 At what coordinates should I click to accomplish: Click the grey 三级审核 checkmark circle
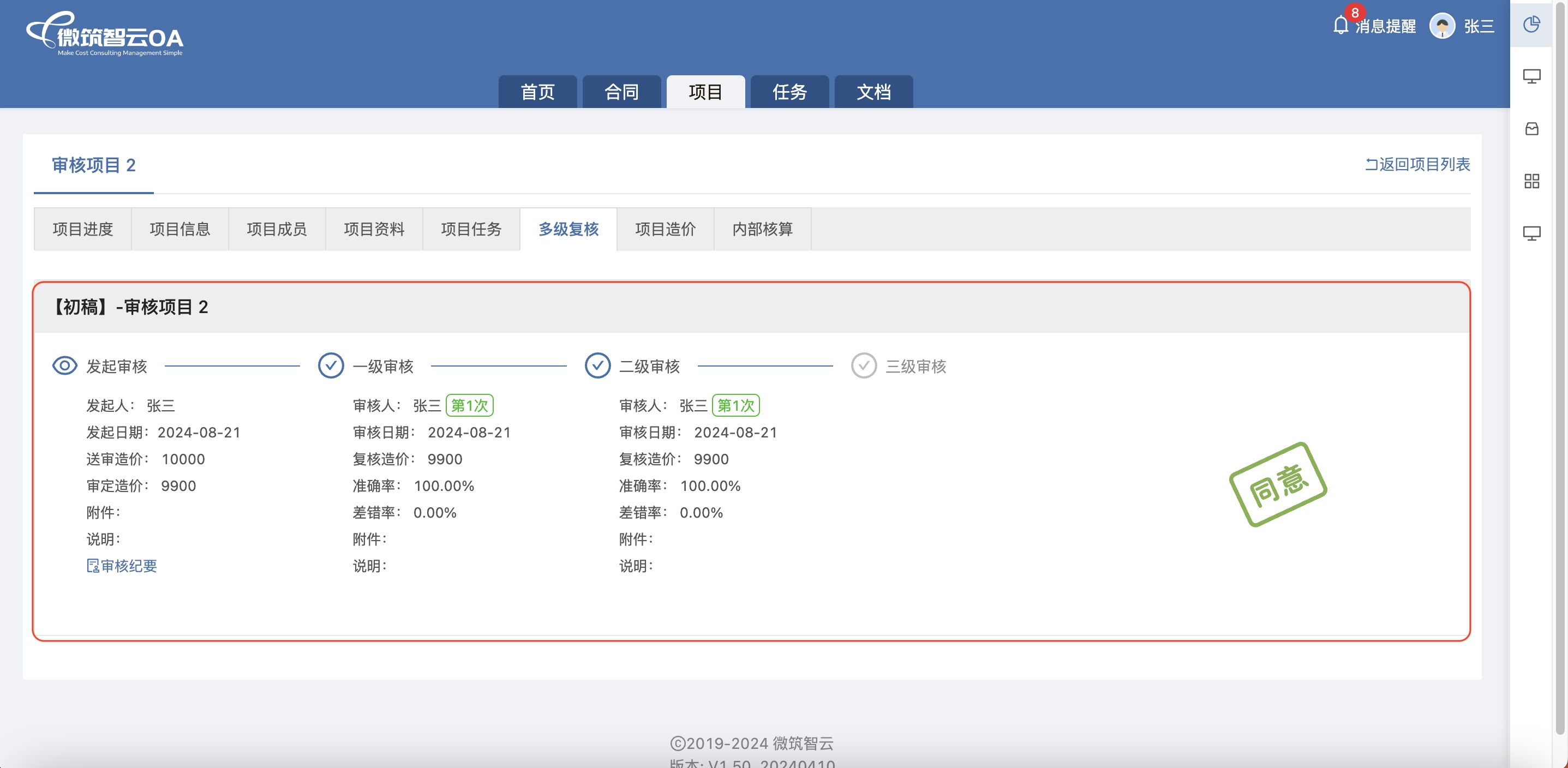pos(863,366)
